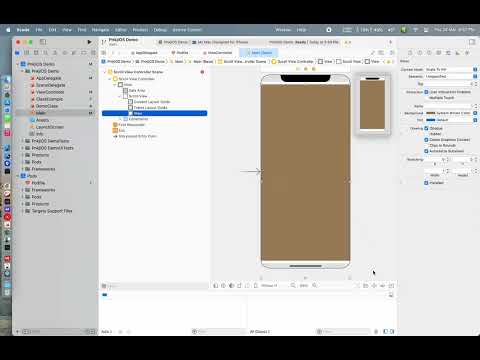This screenshot has width=480, height=360.
Task: Toggle the Opaque checkbox
Action: tap(426, 128)
